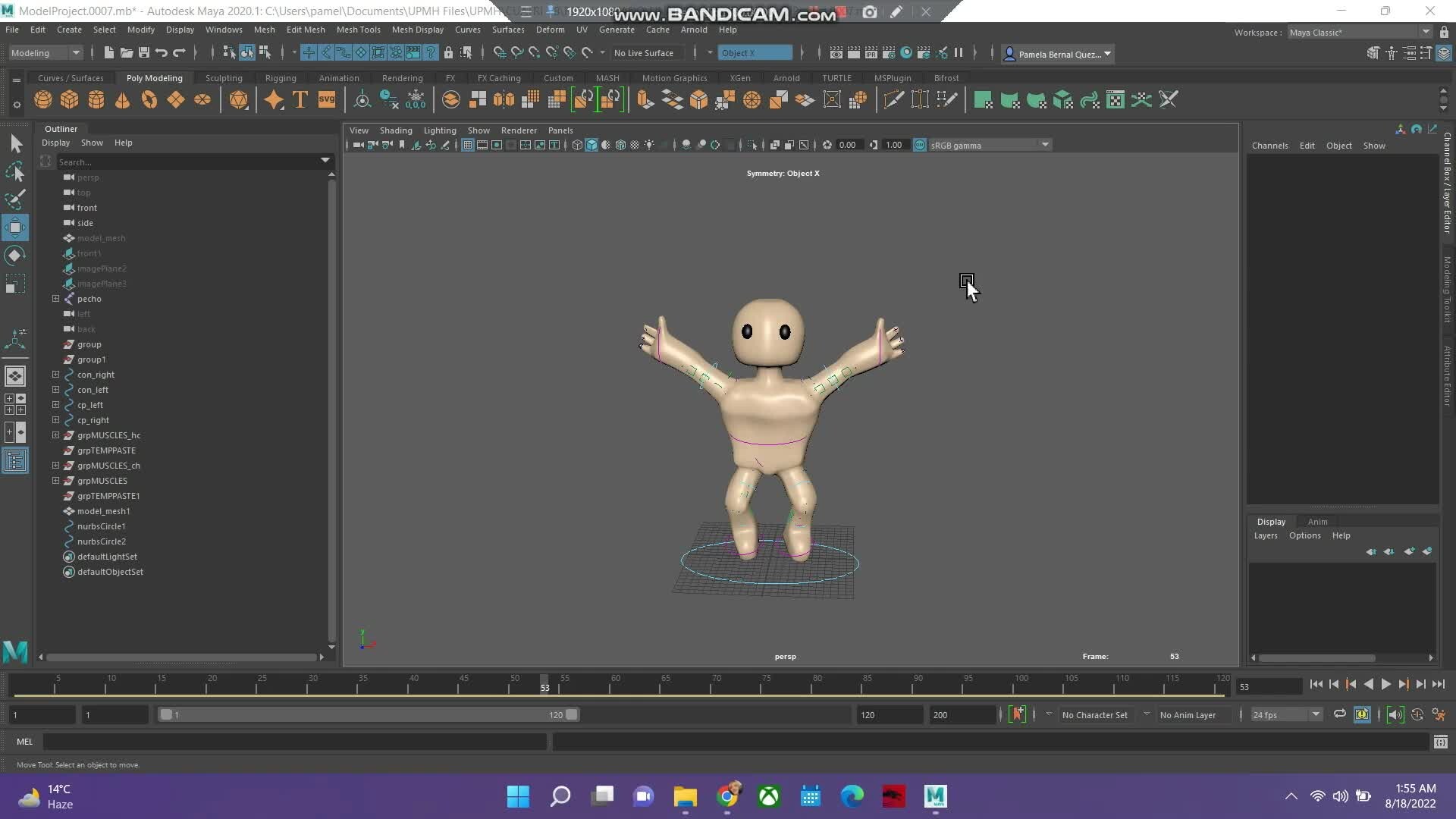Switch to the Rigging shelf tab
Screen dimensions: 1456x819
coord(281,78)
